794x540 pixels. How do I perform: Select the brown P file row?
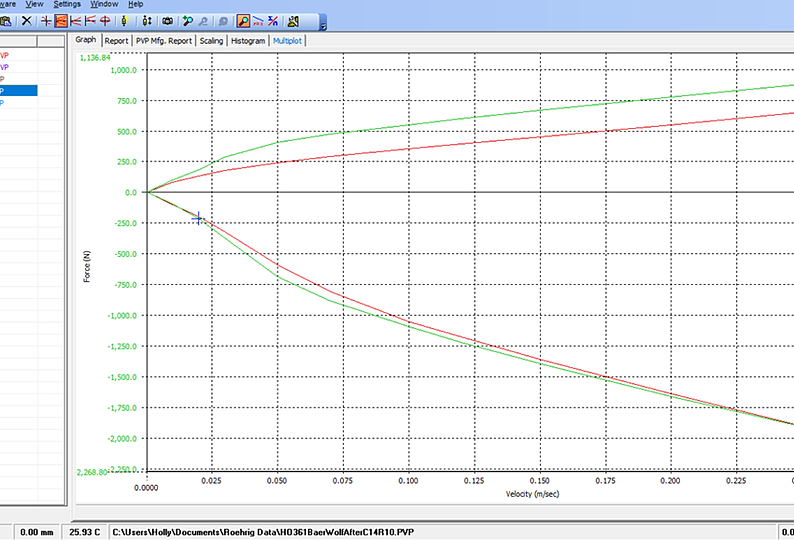coord(19,79)
